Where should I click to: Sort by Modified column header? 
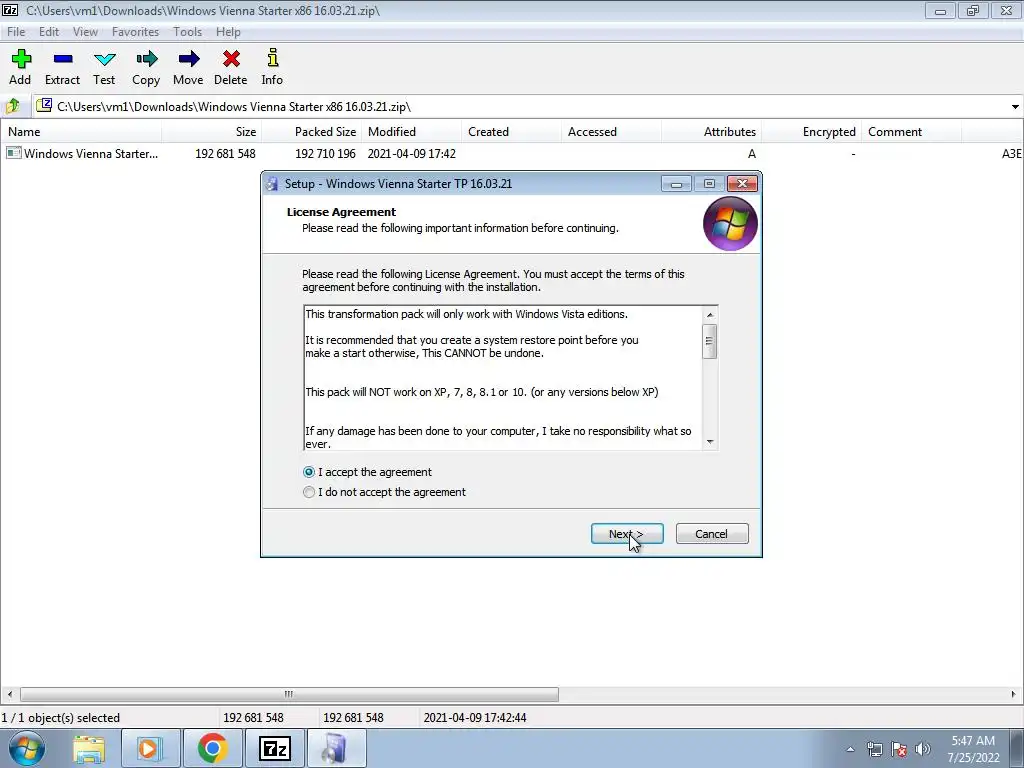click(411, 132)
